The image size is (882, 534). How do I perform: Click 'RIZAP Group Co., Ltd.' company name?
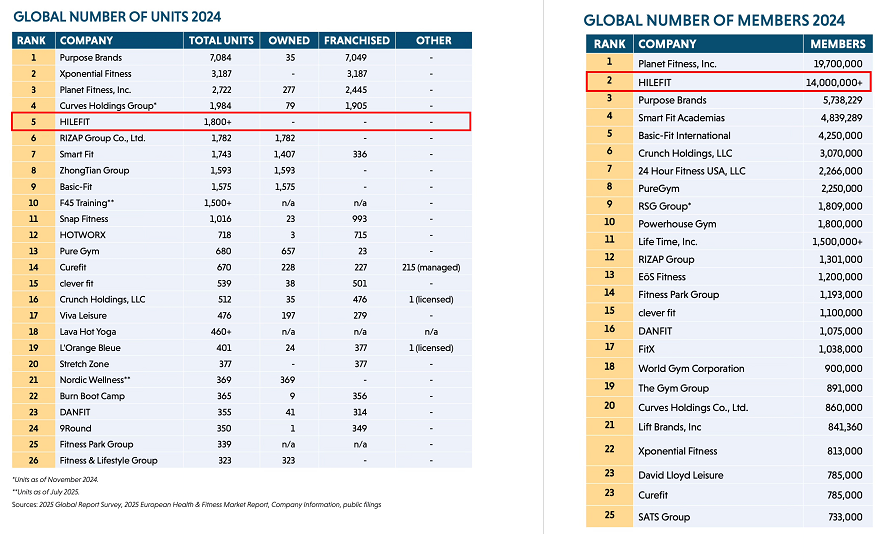(x=102, y=138)
